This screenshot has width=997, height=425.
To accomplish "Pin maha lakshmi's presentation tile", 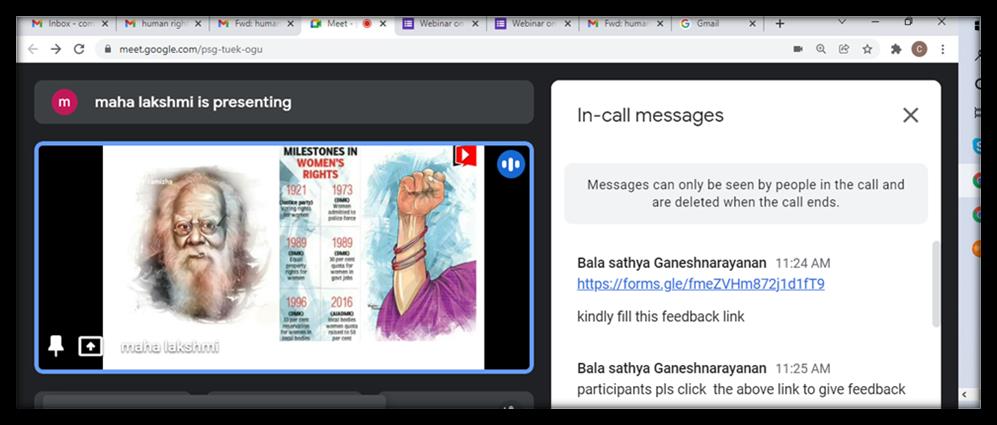I will click(56, 346).
